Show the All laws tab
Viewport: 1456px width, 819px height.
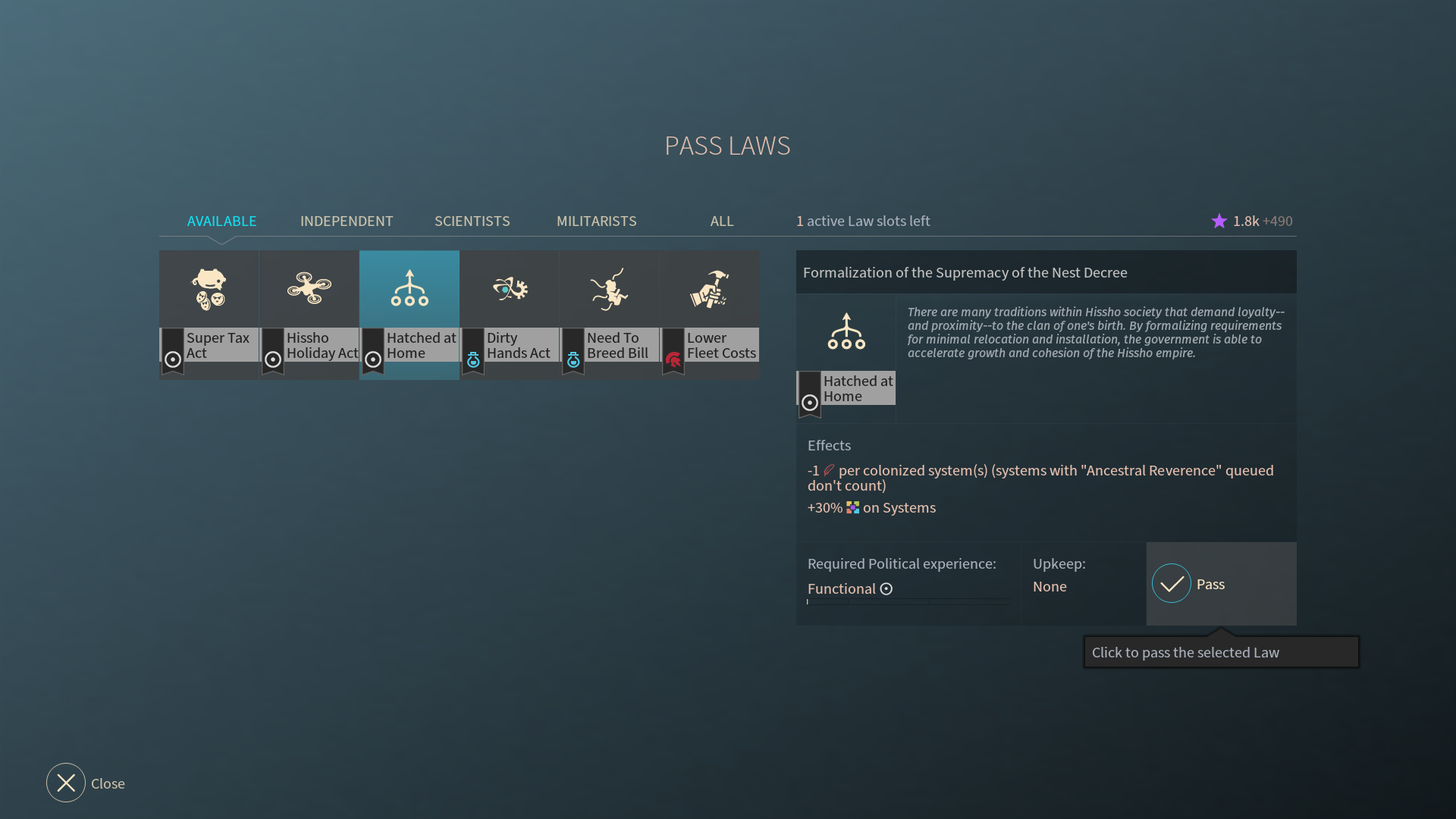pyautogui.click(x=721, y=221)
